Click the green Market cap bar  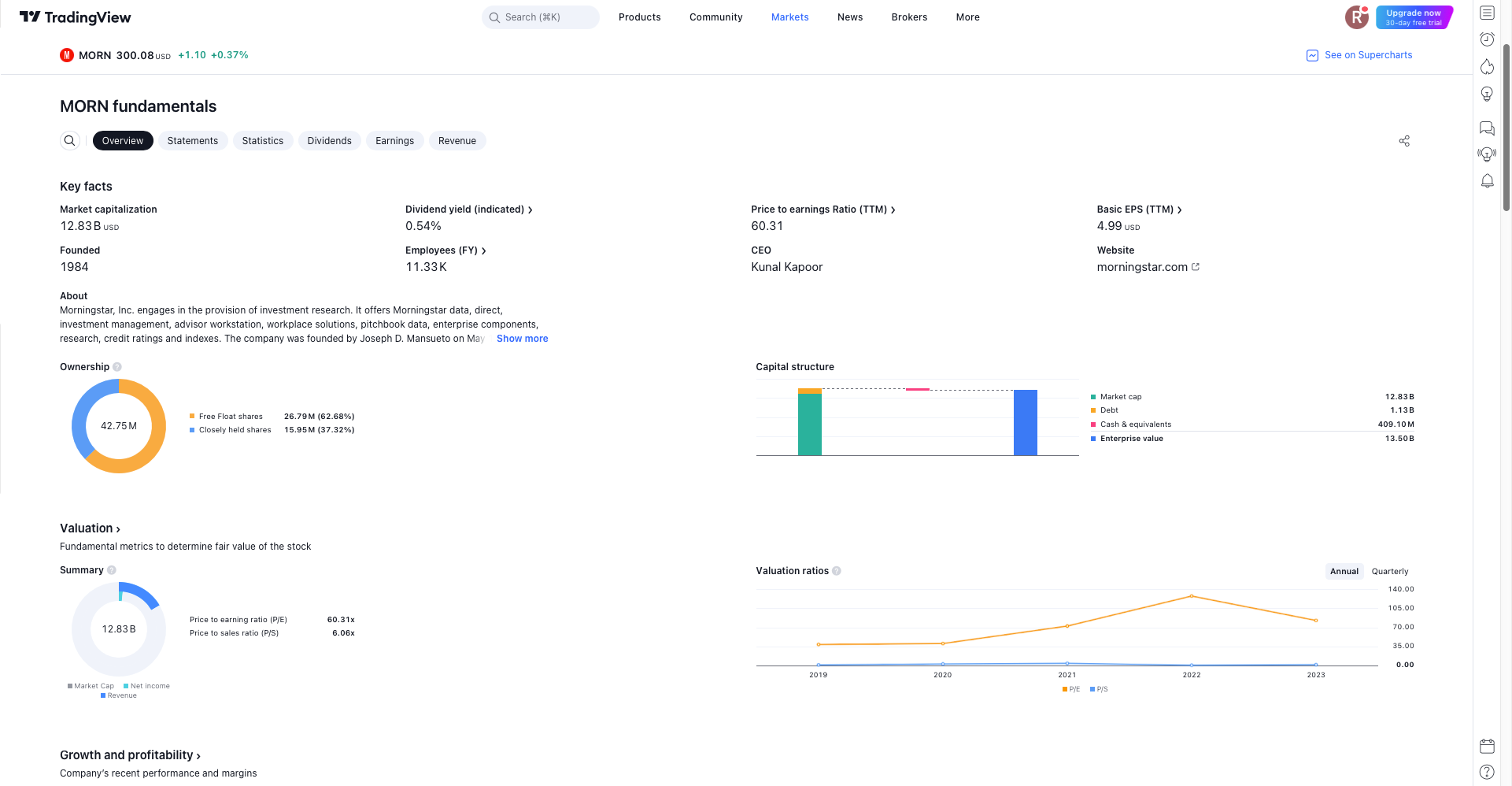click(810, 425)
